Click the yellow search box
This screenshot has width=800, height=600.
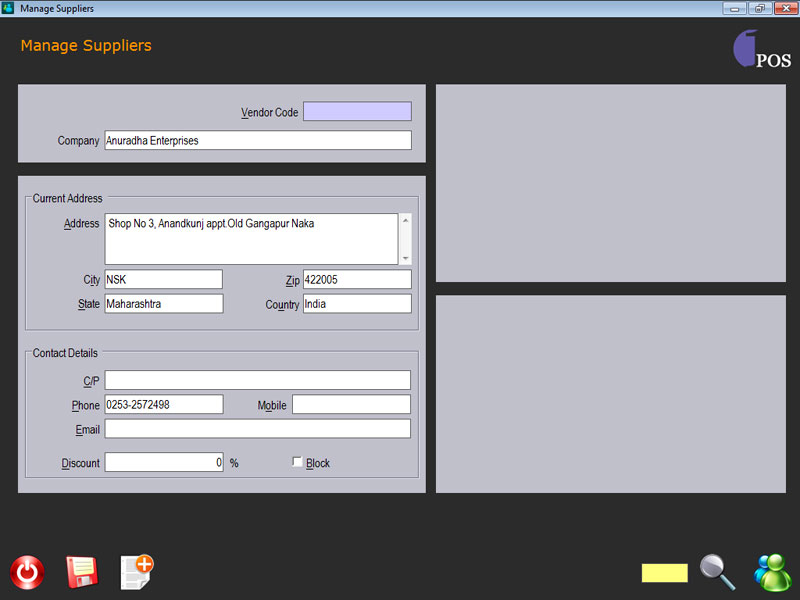664,573
